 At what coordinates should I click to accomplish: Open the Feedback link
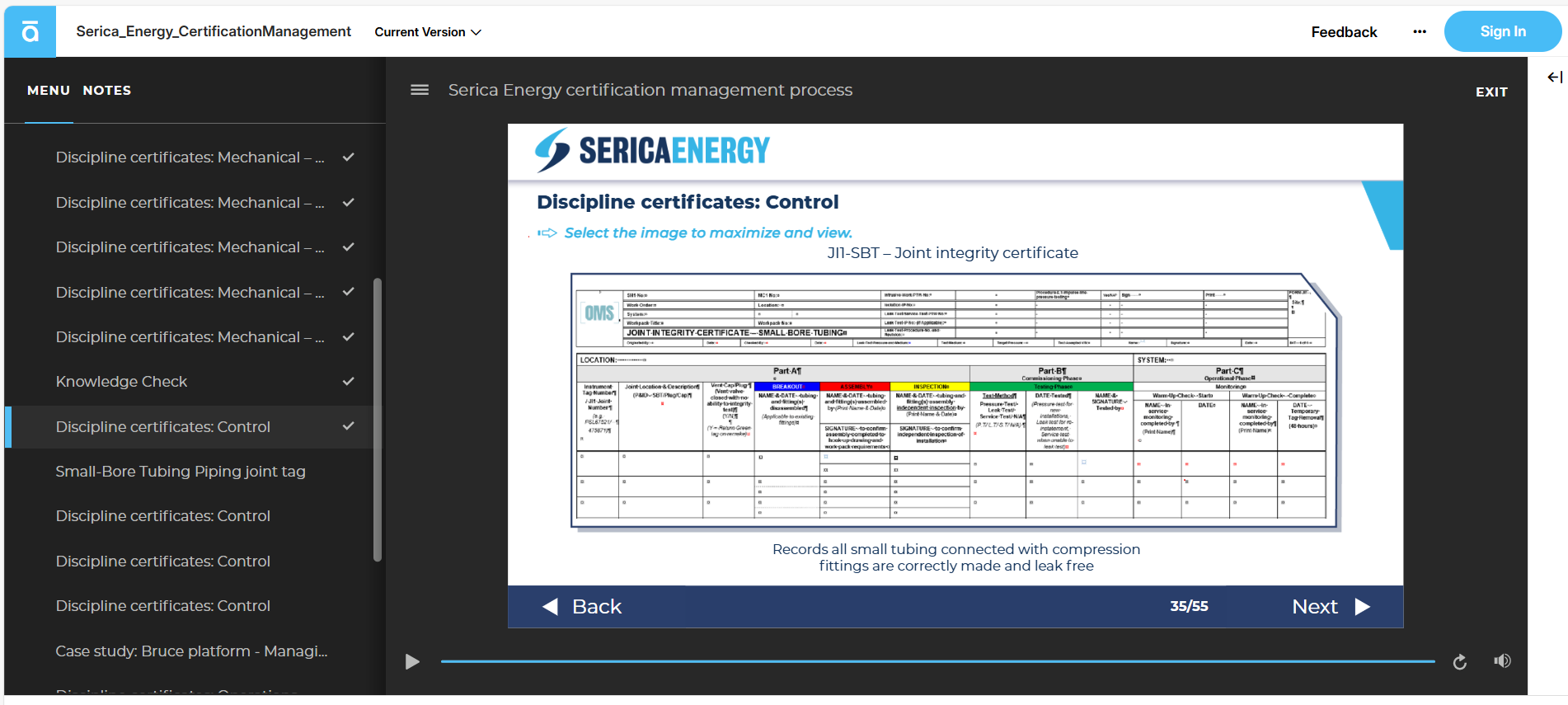pyautogui.click(x=1344, y=32)
